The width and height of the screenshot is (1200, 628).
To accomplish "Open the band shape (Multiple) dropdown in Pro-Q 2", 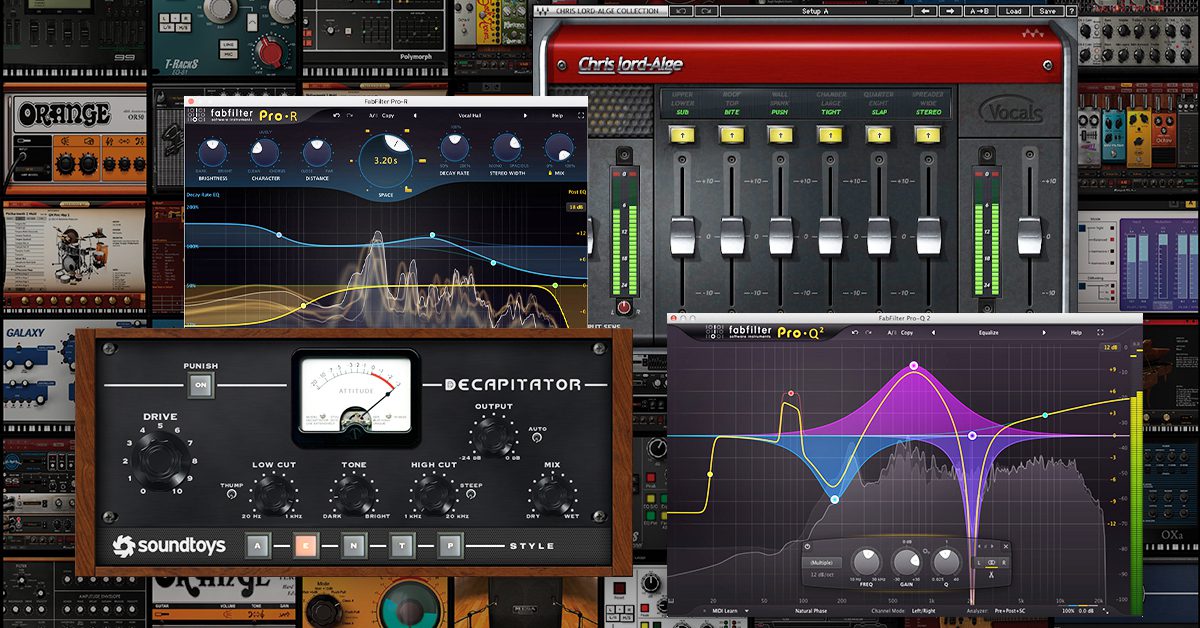I will coord(822,562).
